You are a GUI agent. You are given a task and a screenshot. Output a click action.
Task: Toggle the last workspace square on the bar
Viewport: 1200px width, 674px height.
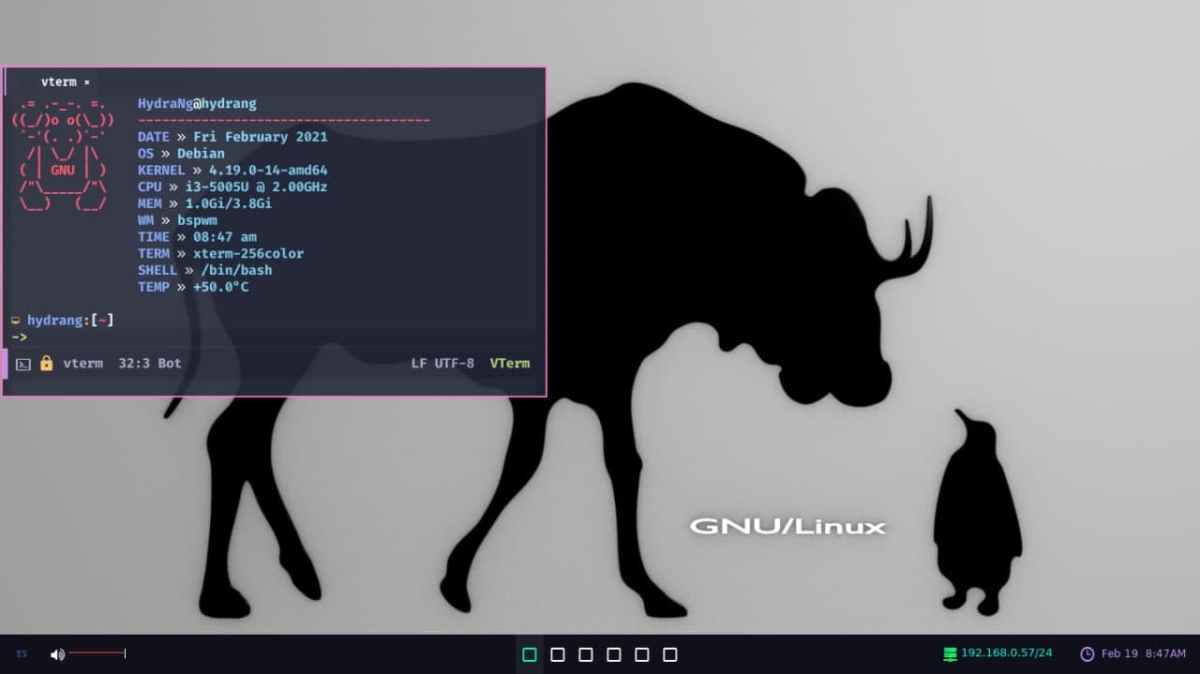670,654
